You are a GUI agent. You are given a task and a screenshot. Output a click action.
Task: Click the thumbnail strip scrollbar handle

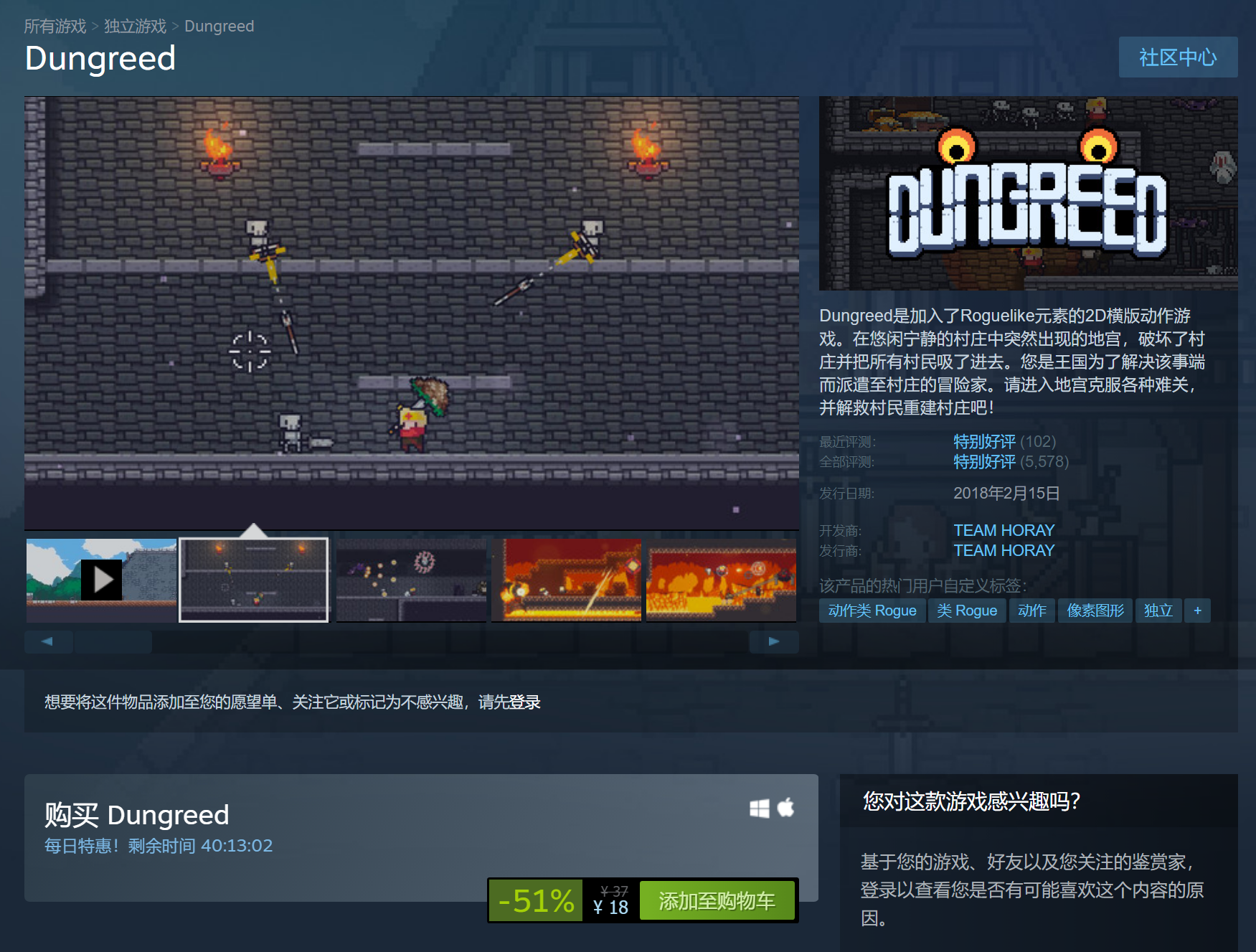coord(113,641)
